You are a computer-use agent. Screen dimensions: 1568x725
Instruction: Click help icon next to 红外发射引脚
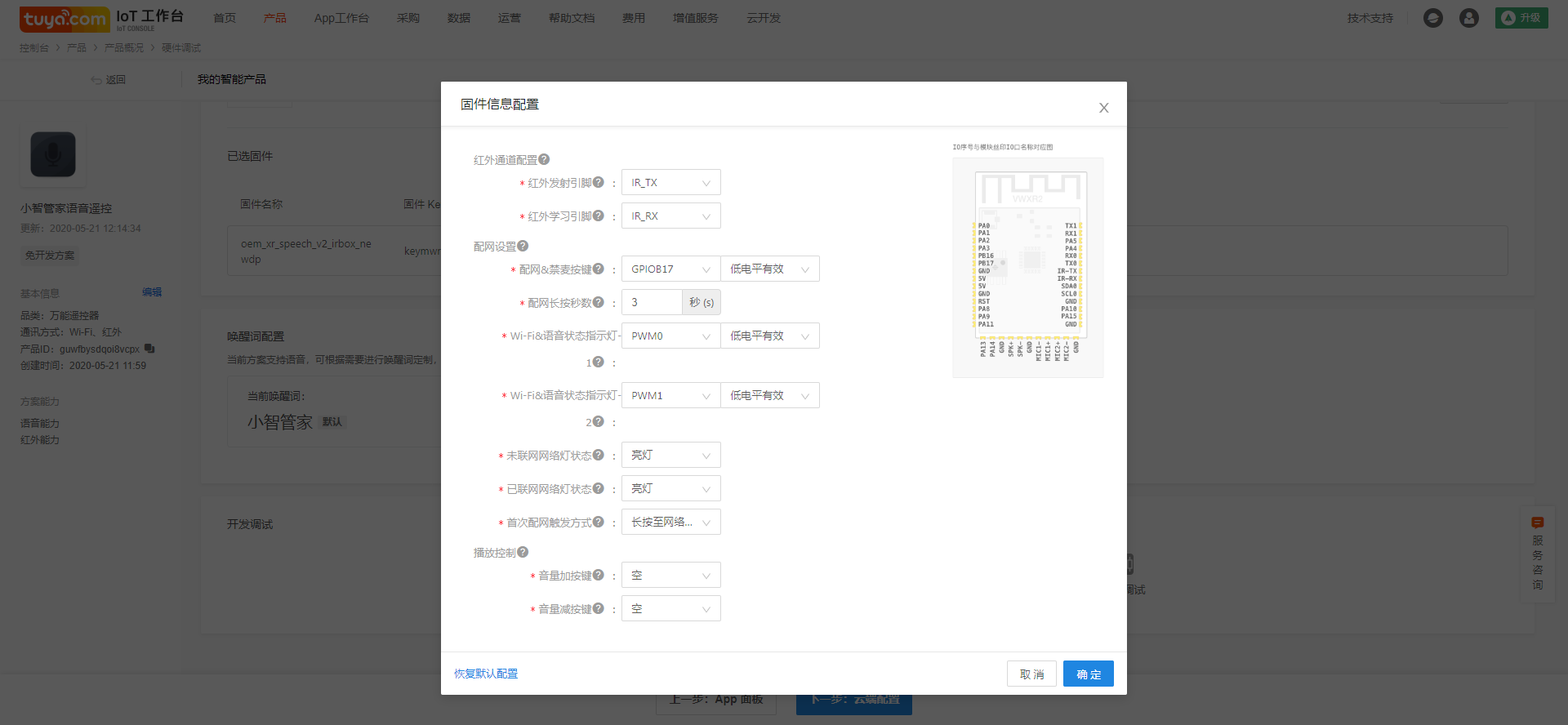tap(599, 182)
